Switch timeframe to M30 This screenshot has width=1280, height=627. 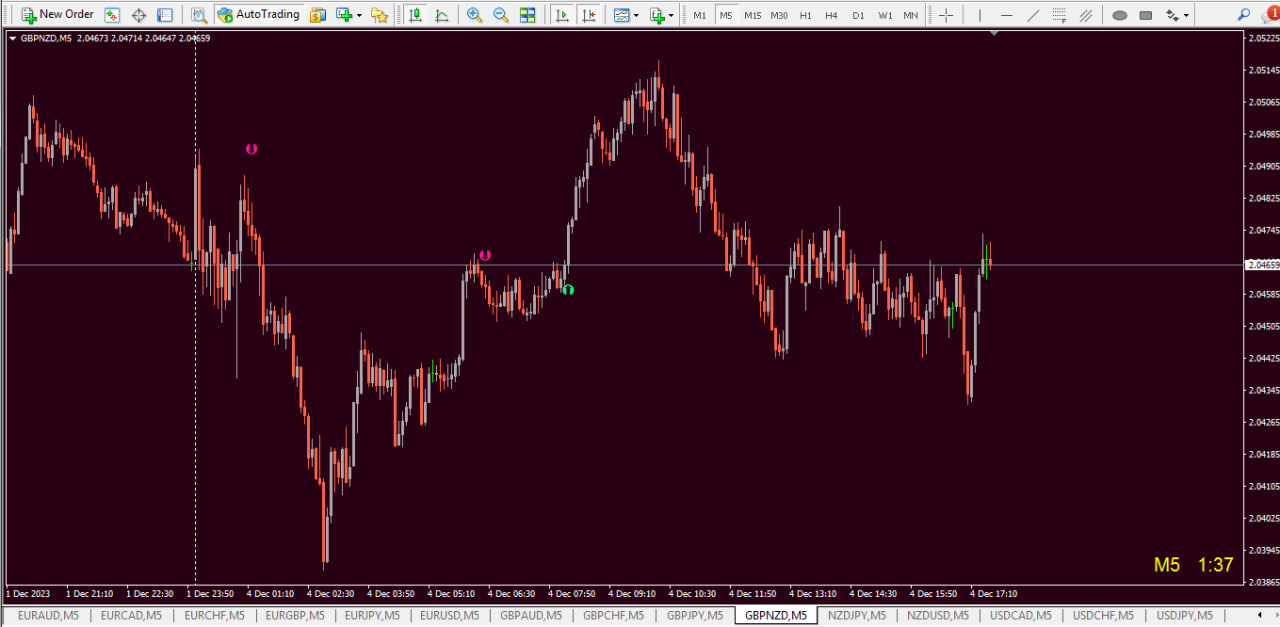point(780,15)
